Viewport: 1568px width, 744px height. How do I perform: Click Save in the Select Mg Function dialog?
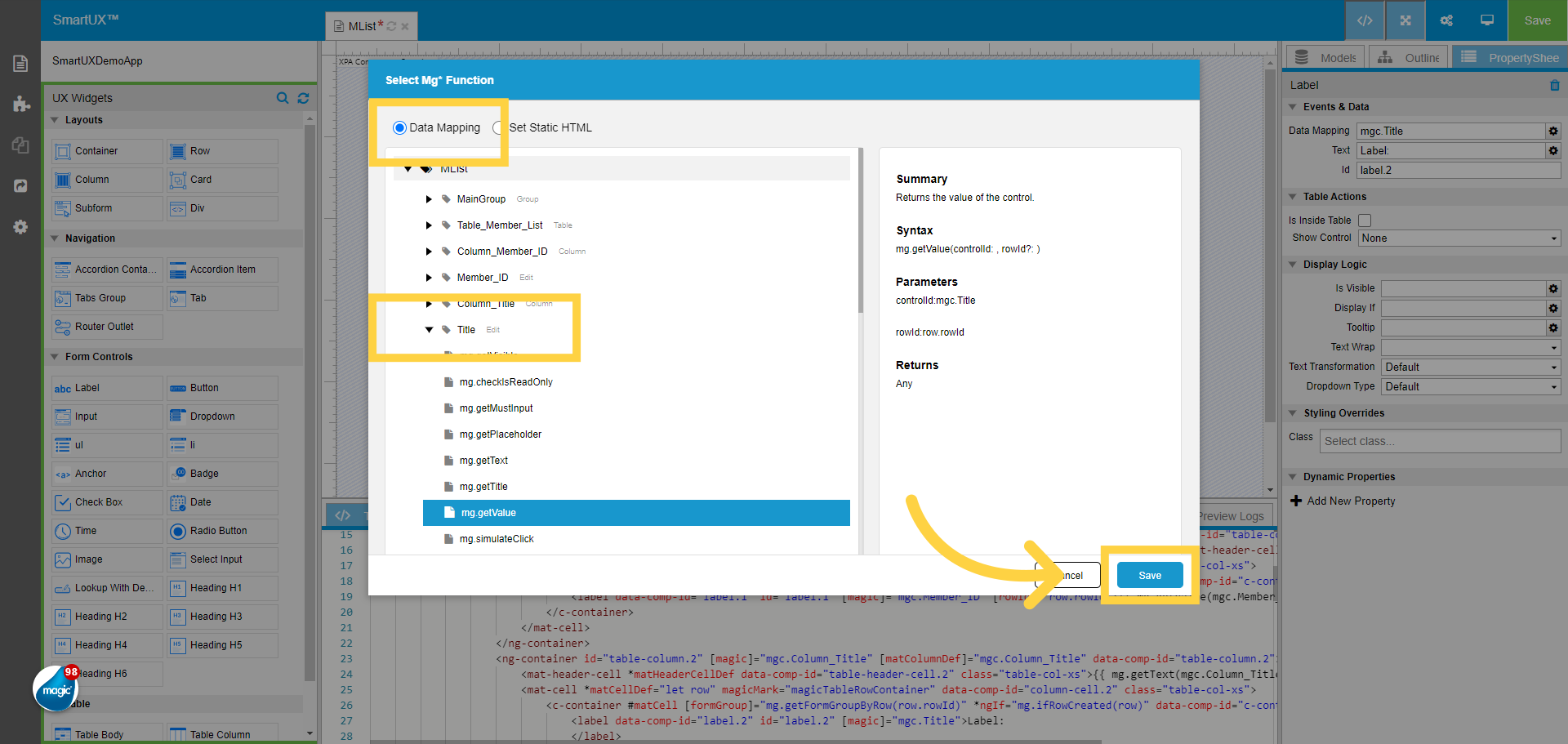point(1150,575)
